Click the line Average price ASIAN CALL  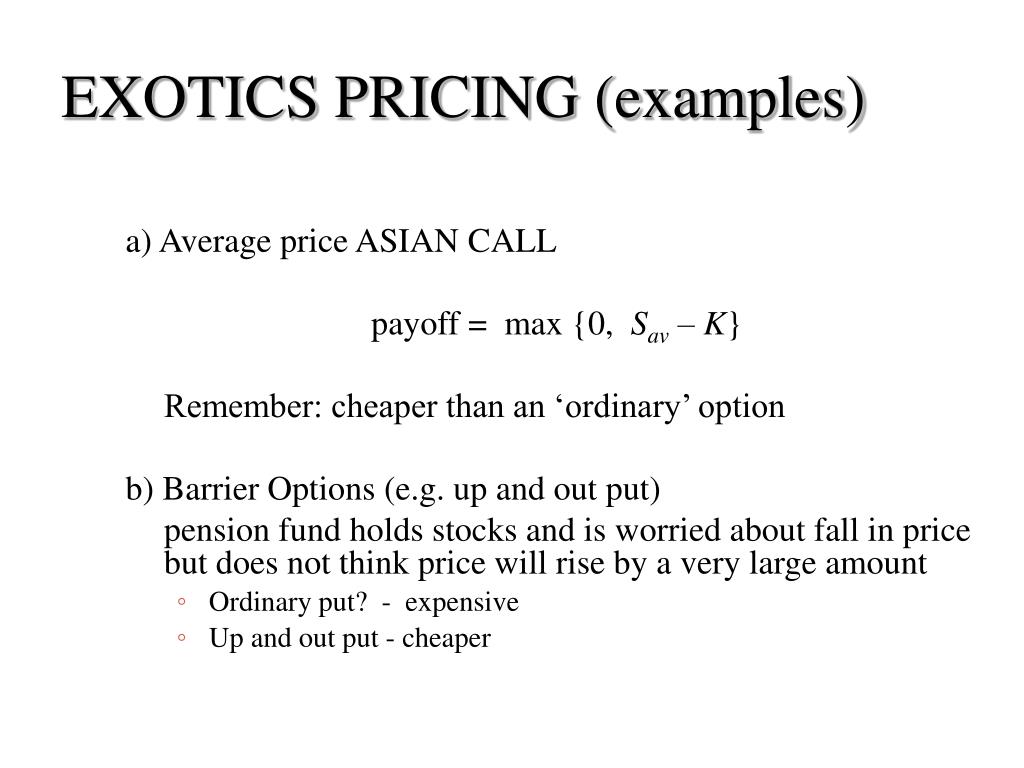coord(341,242)
